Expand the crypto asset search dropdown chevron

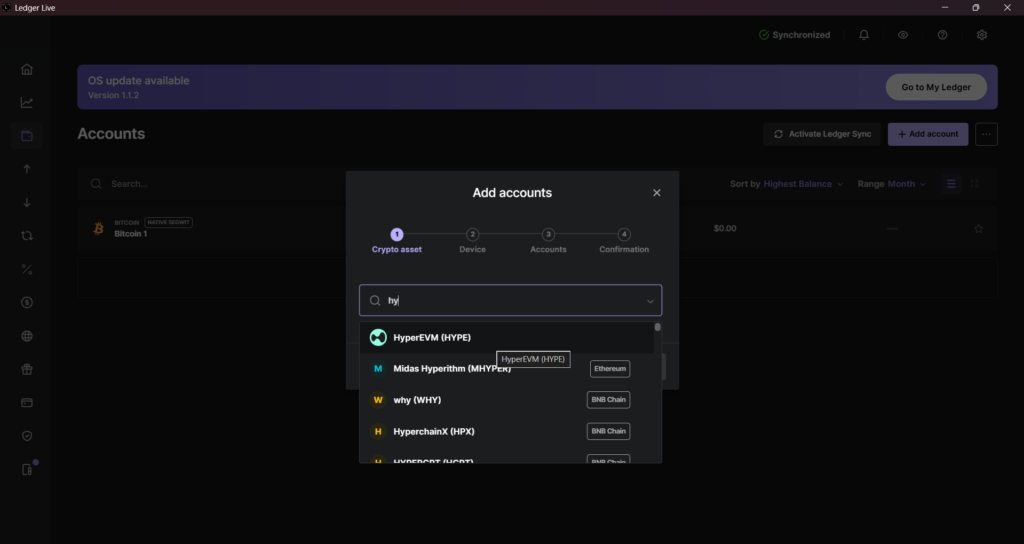[650, 301]
